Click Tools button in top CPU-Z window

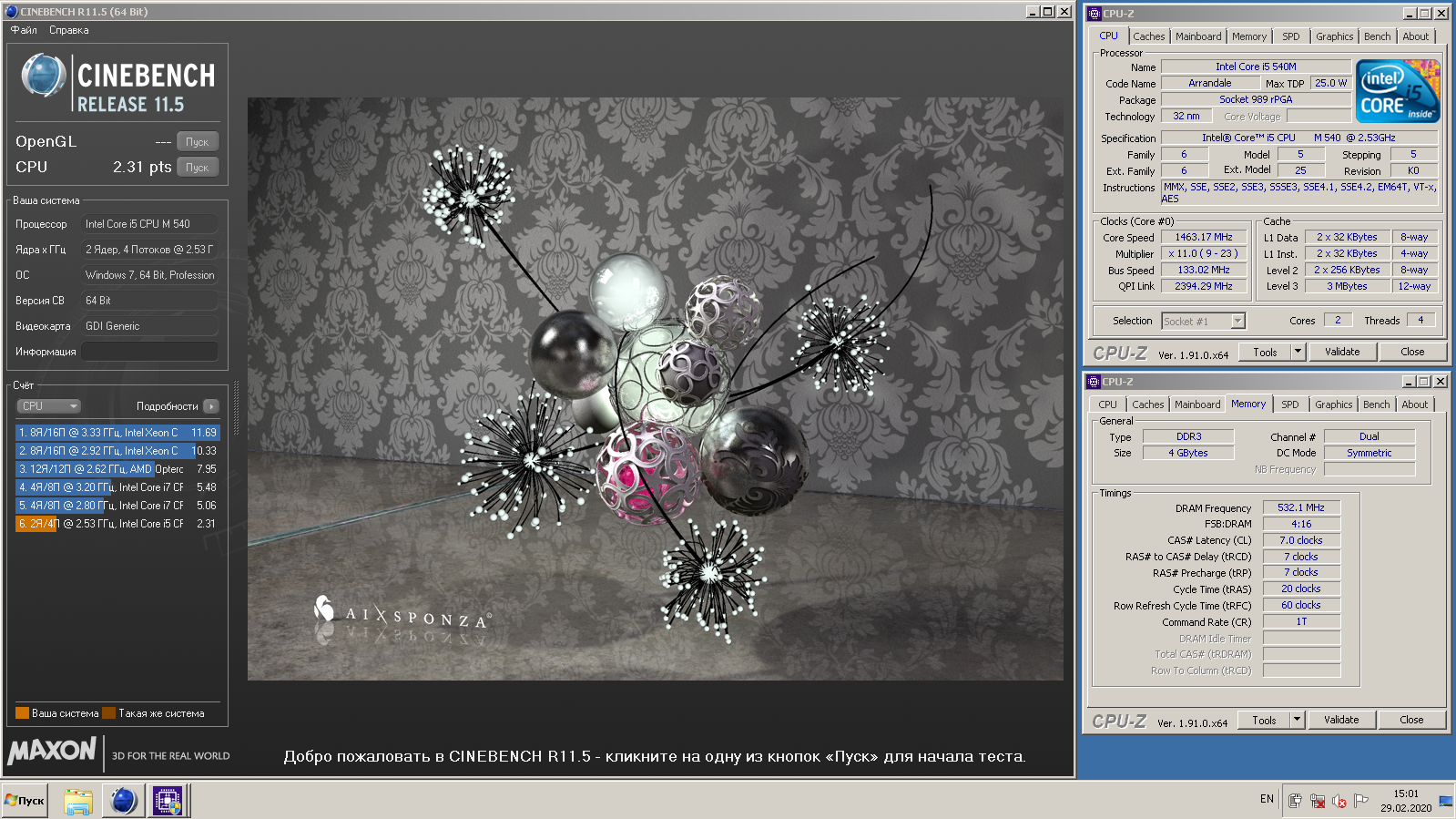coord(1265,353)
